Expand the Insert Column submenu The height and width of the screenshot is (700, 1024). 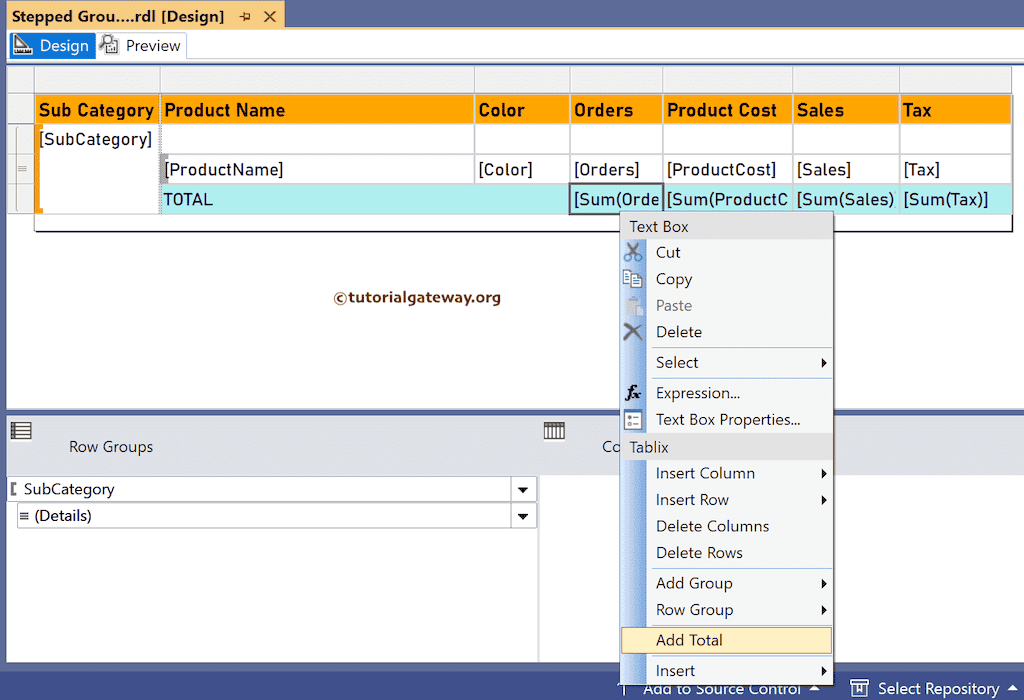727,473
